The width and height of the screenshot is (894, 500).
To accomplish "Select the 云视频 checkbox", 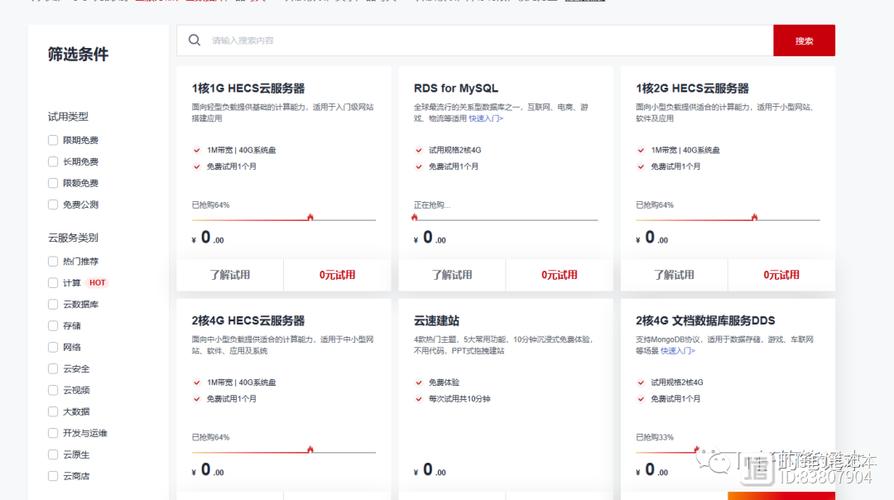I will 53,391.
